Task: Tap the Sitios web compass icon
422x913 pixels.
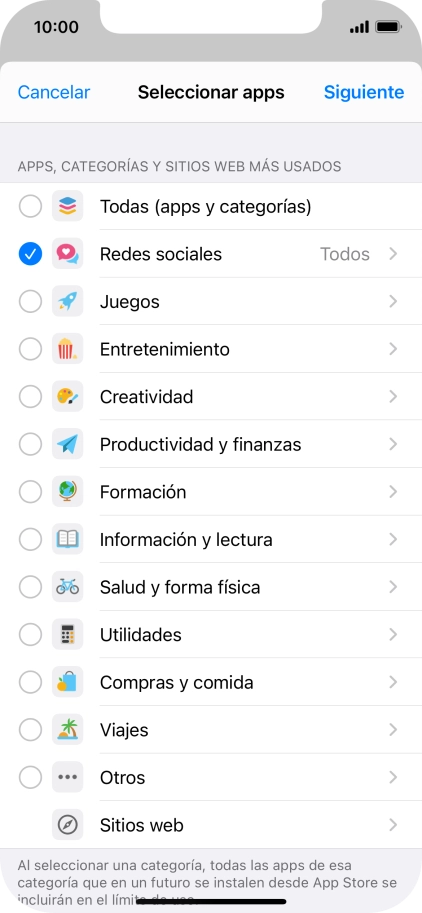Action: pyautogui.click(x=68, y=824)
